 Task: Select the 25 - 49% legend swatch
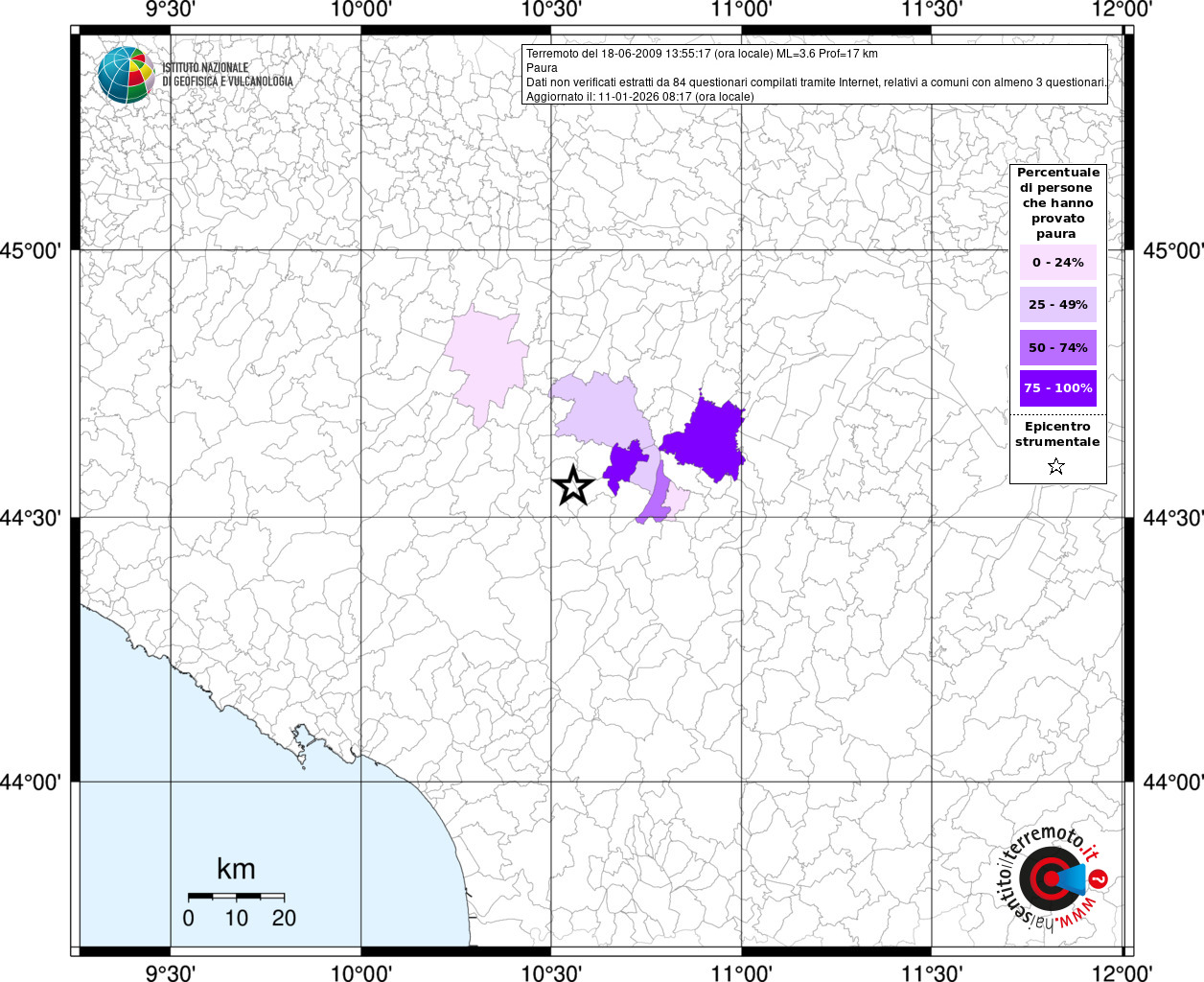coord(1057,304)
